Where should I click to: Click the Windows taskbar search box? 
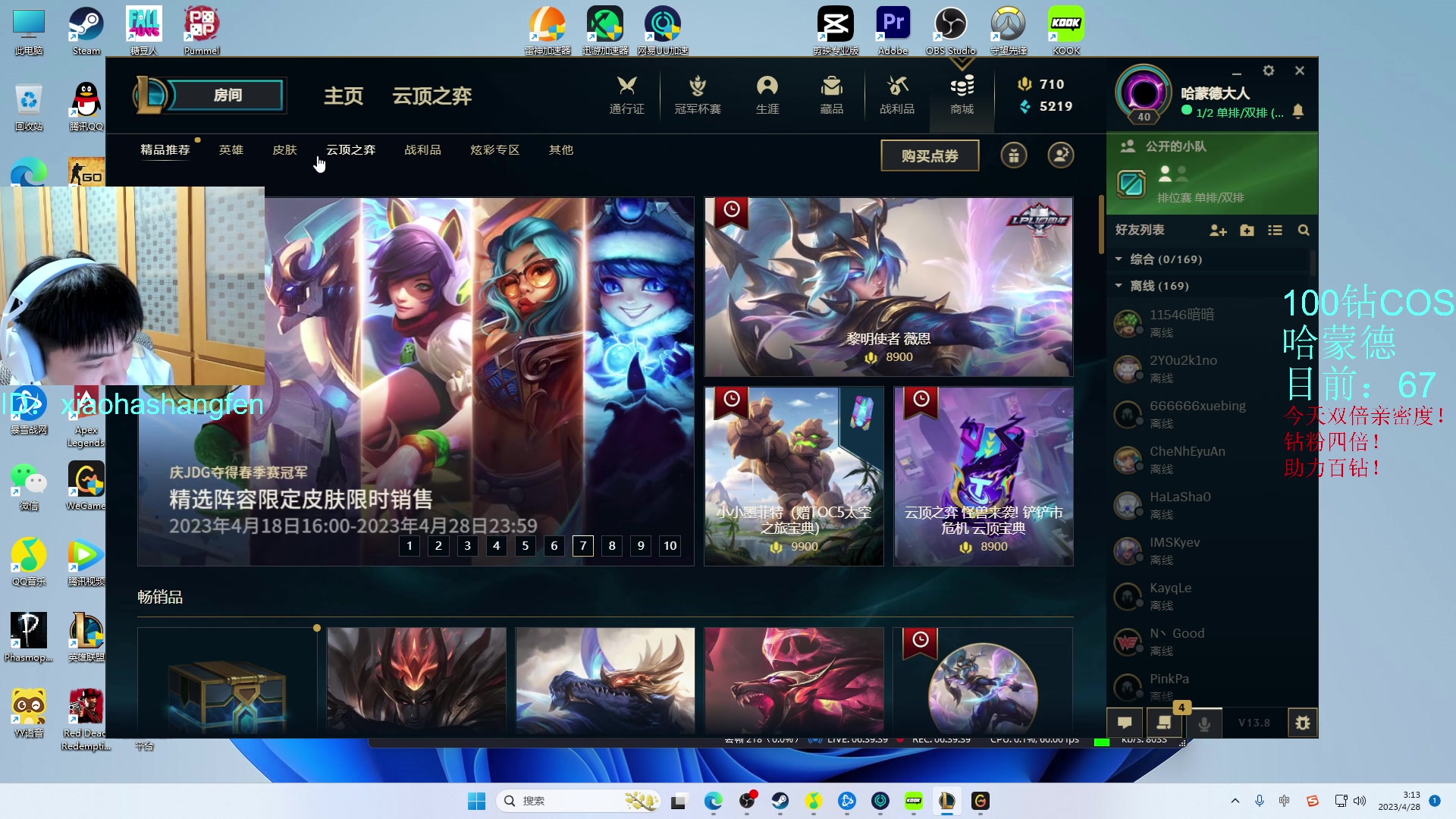[x=579, y=801]
